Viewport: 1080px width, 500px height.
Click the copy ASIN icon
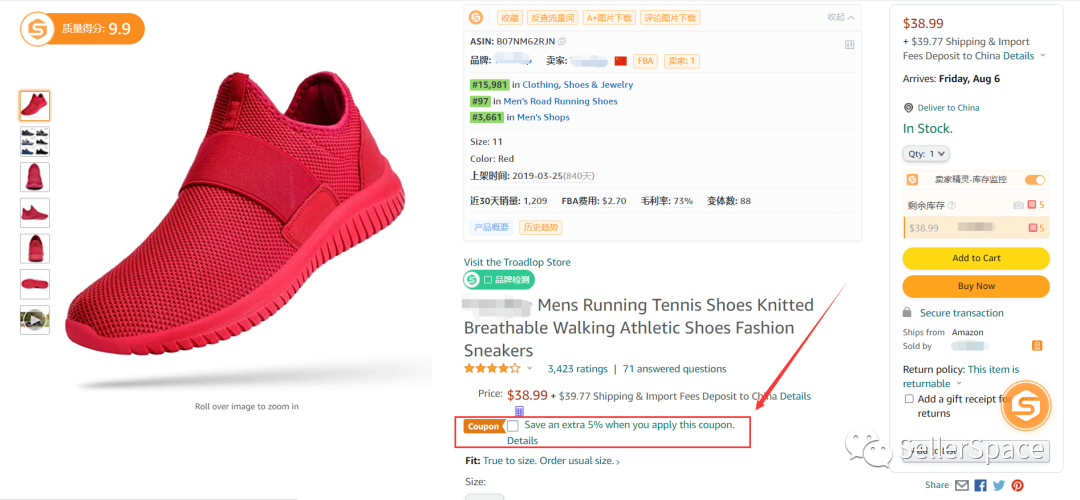[562, 41]
